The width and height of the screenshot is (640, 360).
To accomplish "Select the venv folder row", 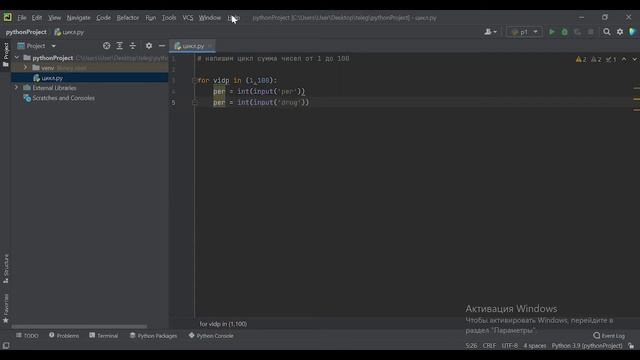I will tap(89, 68).
